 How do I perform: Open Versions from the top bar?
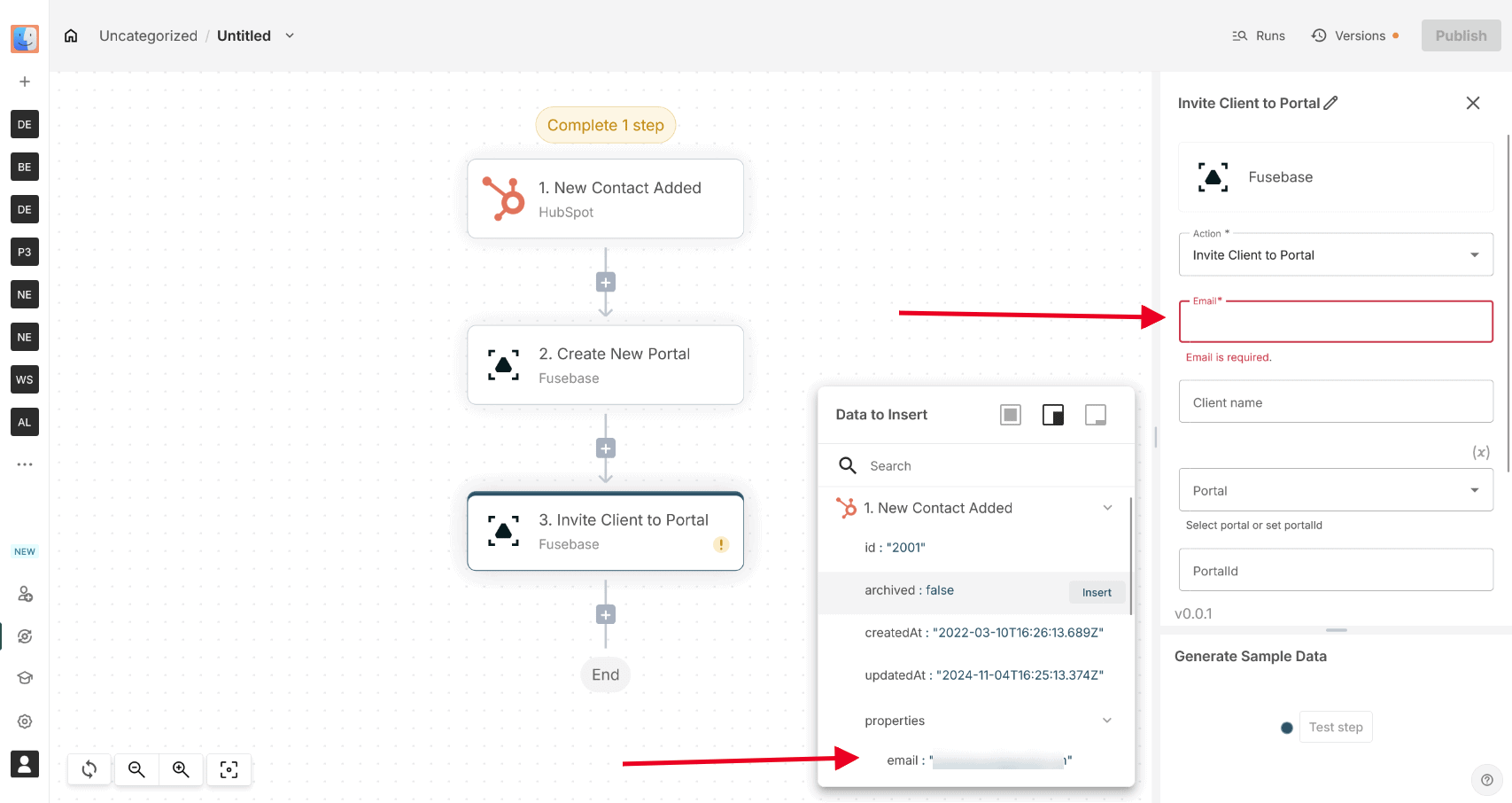pos(1355,35)
